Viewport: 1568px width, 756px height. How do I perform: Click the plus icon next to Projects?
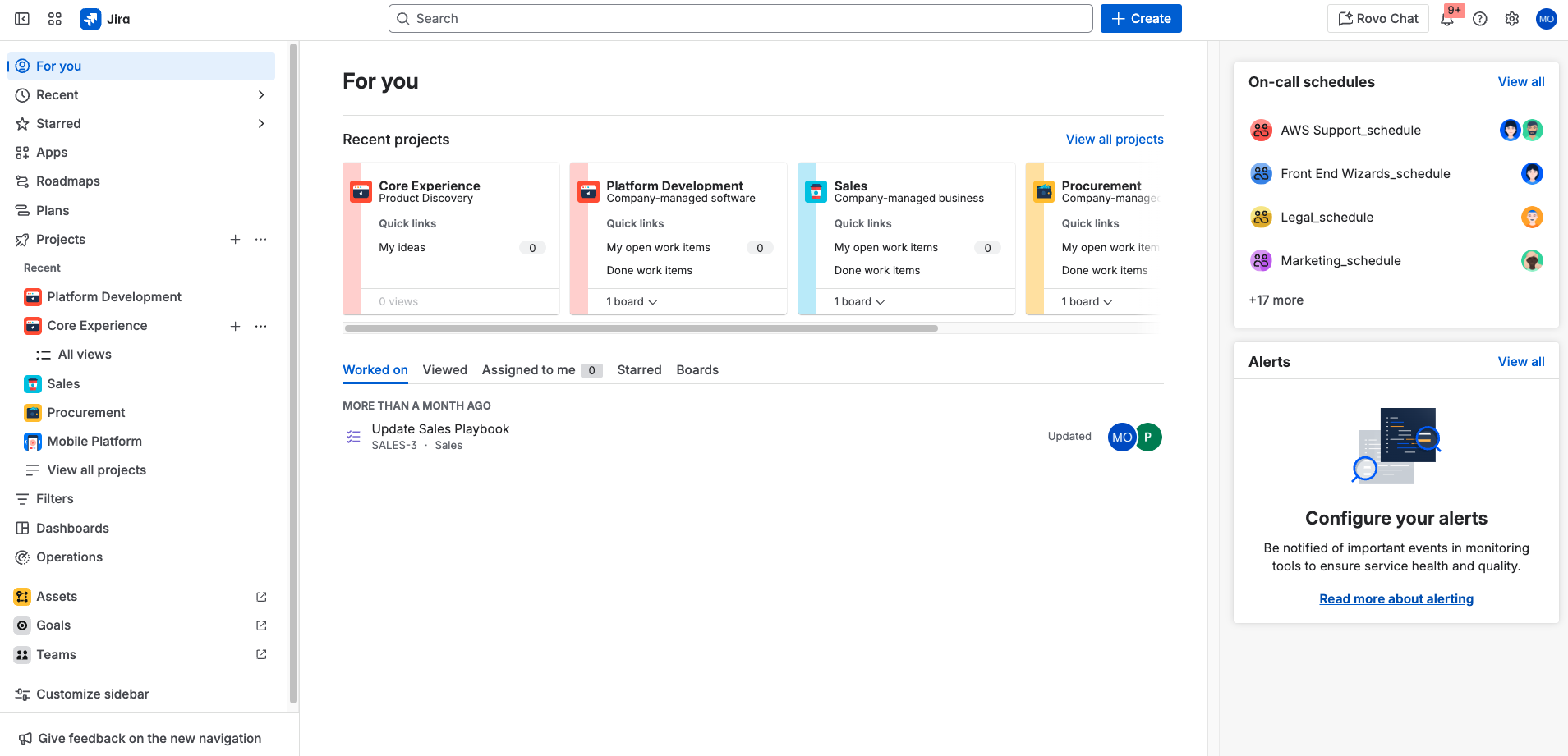[235, 240]
